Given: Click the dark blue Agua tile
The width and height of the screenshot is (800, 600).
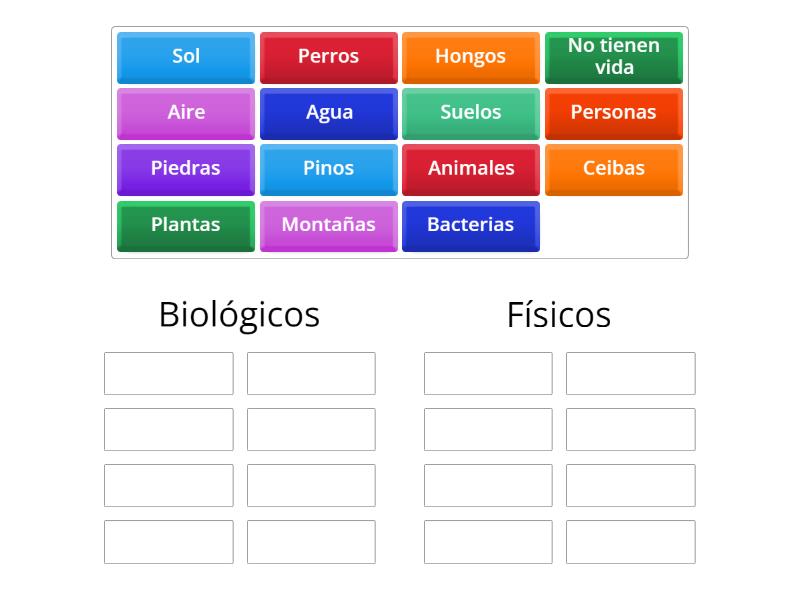Looking at the screenshot, I should pyautogui.click(x=329, y=114).
